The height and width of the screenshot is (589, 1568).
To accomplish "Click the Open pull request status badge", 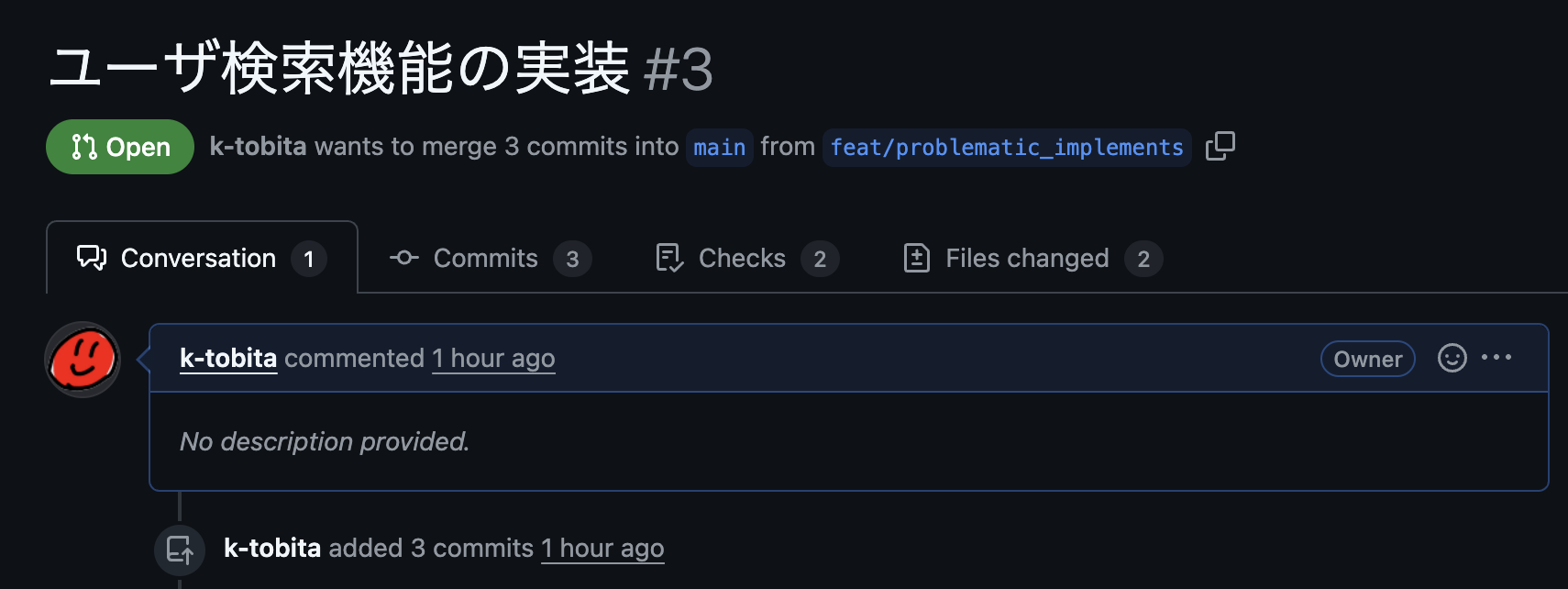I will pyautogui.click(x=120, y=147).
